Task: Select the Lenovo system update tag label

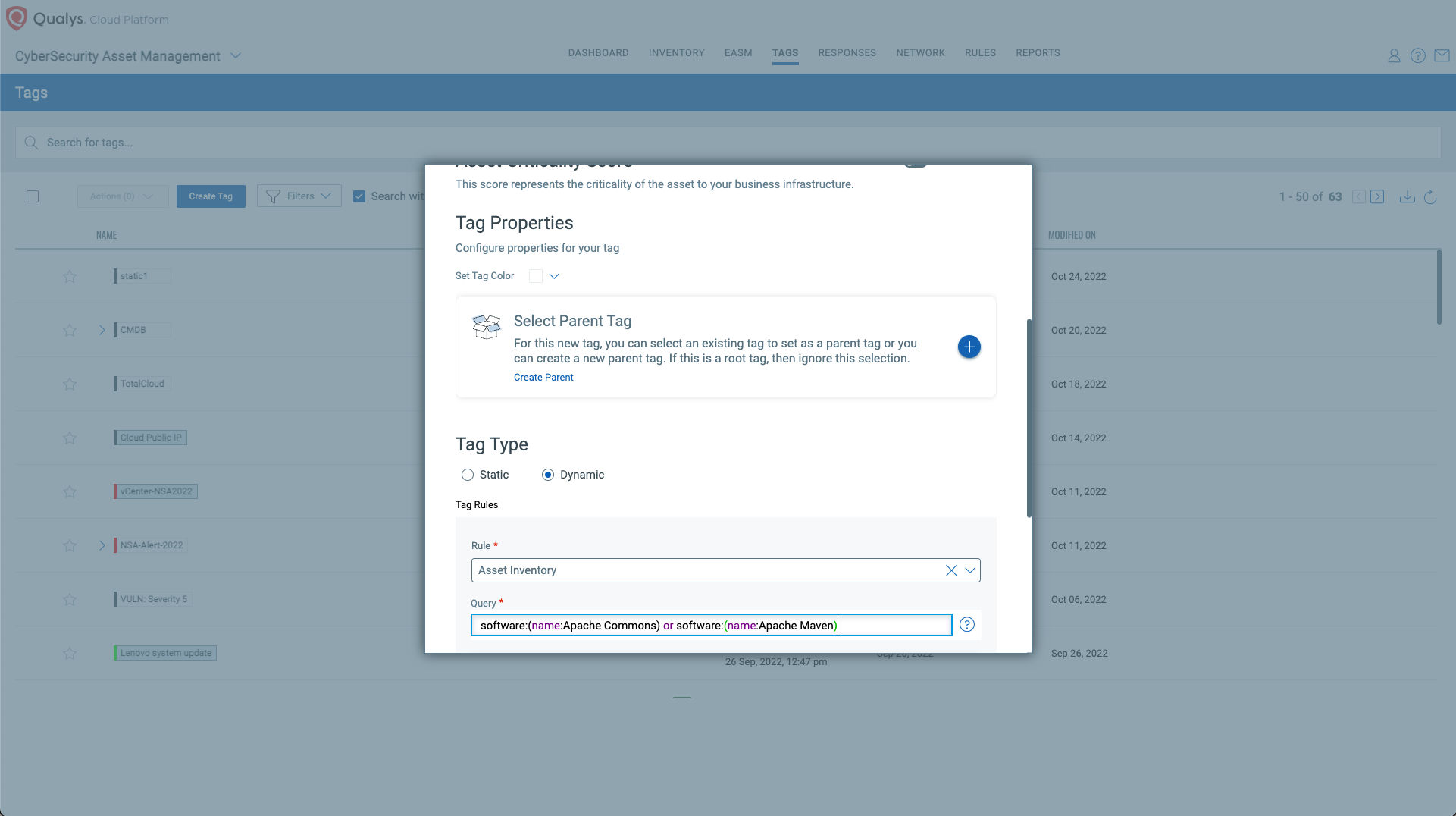Action: pyautogui.click(x=164, y=653)
